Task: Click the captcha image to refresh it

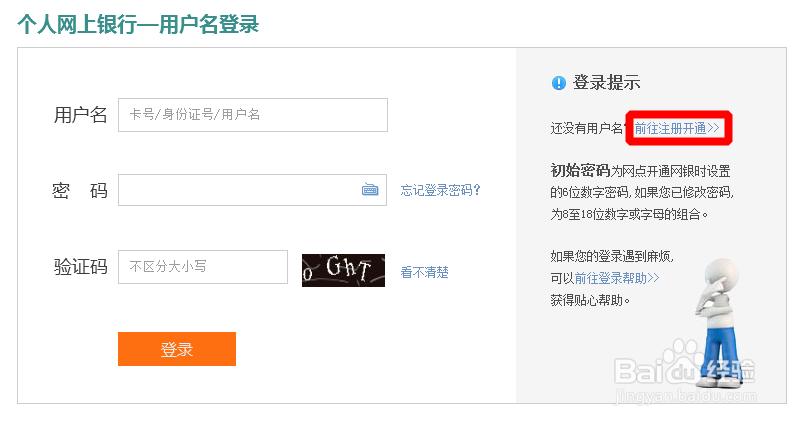Action: point(343,269)
